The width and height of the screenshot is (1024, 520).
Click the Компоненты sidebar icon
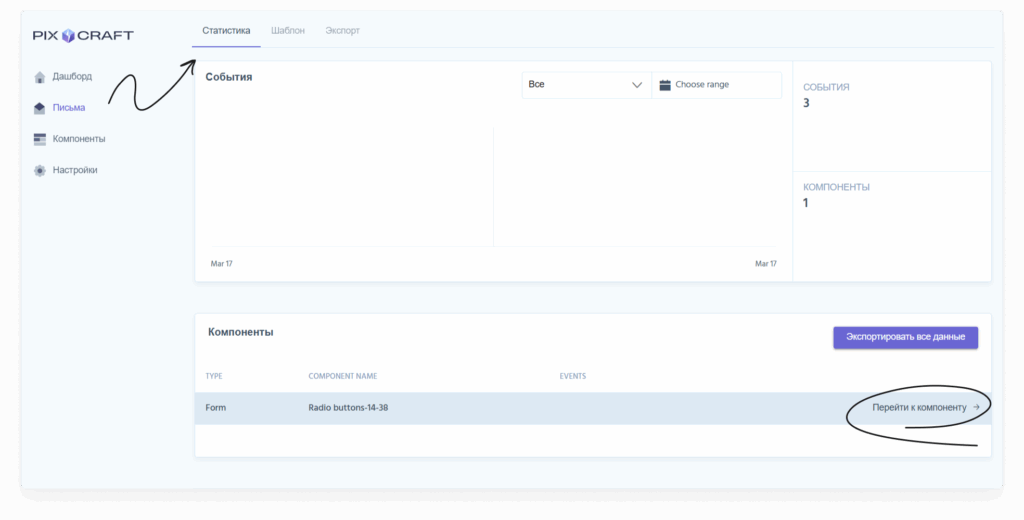point(40,139)
